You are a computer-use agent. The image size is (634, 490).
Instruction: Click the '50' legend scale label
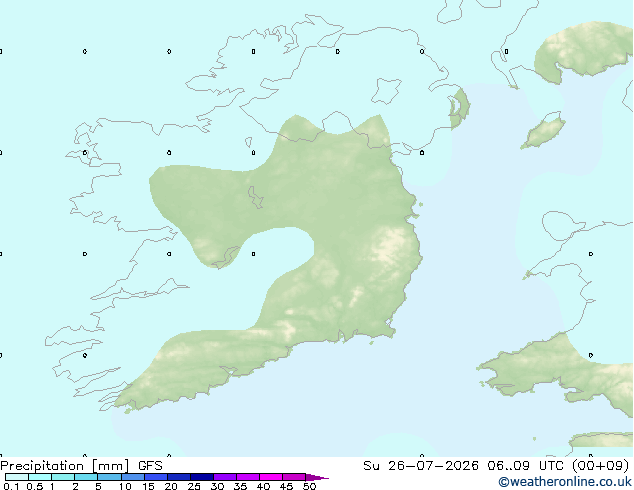point(309,486)
